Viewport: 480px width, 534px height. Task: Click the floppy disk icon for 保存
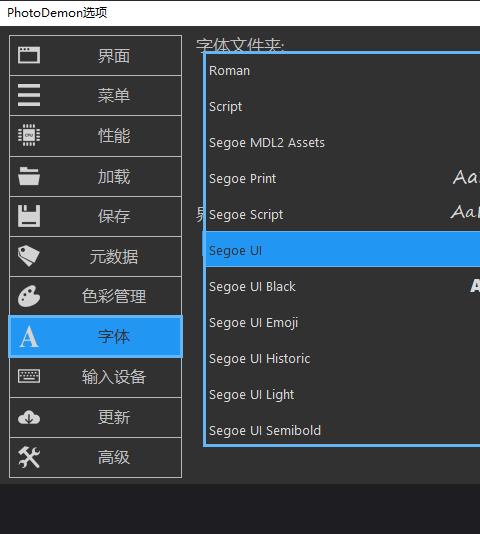coord(29,216)
